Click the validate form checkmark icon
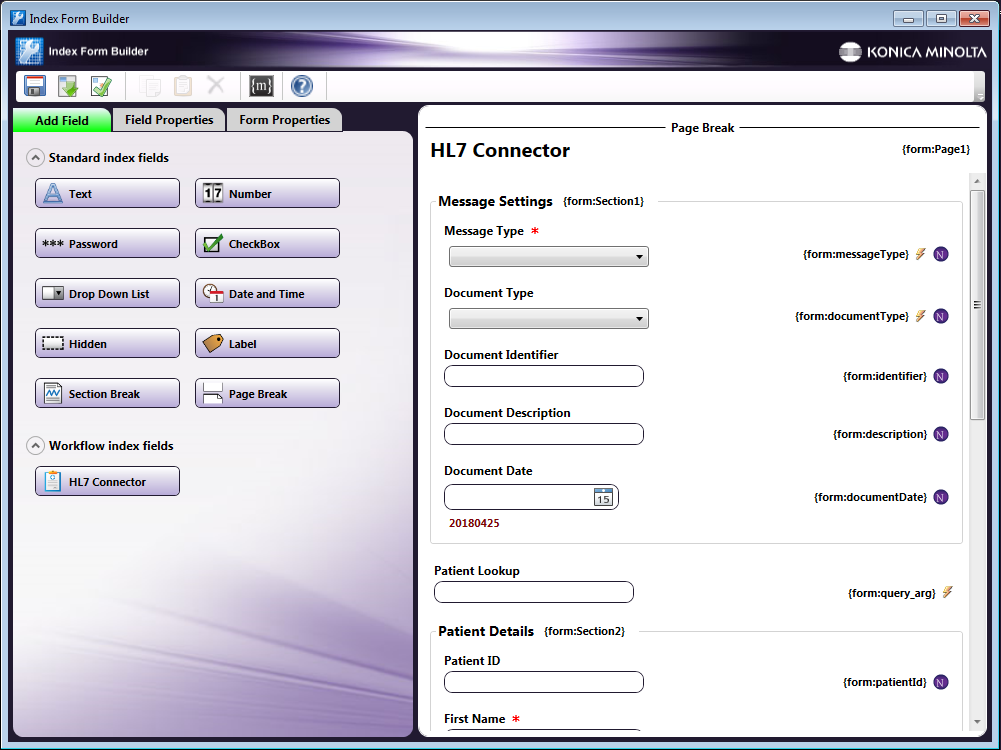Screen dimensions: 1001x750 pyautogui.click(x=101, y=86)
